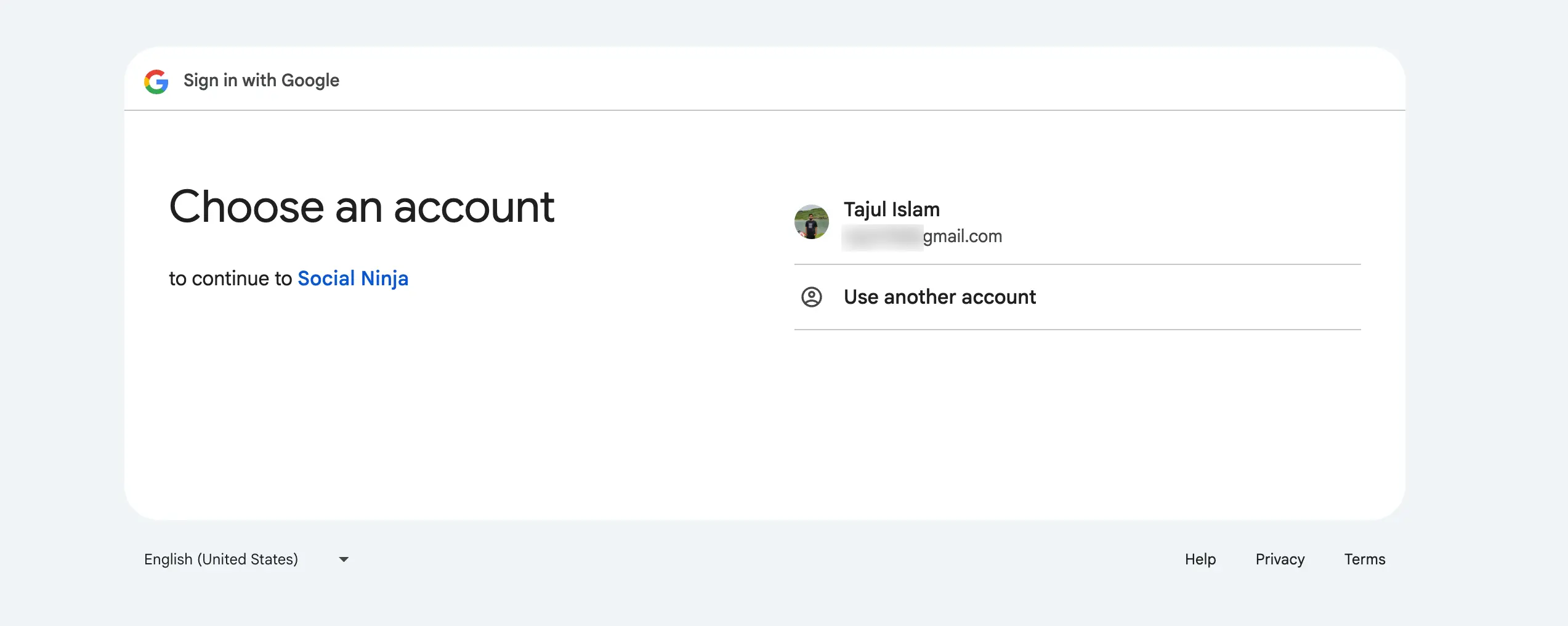Image resolution: width=1568 pixels, height=626 pixels.
Task: Click the Google logo in the top-left corner
Action: [x=156, y=81]
